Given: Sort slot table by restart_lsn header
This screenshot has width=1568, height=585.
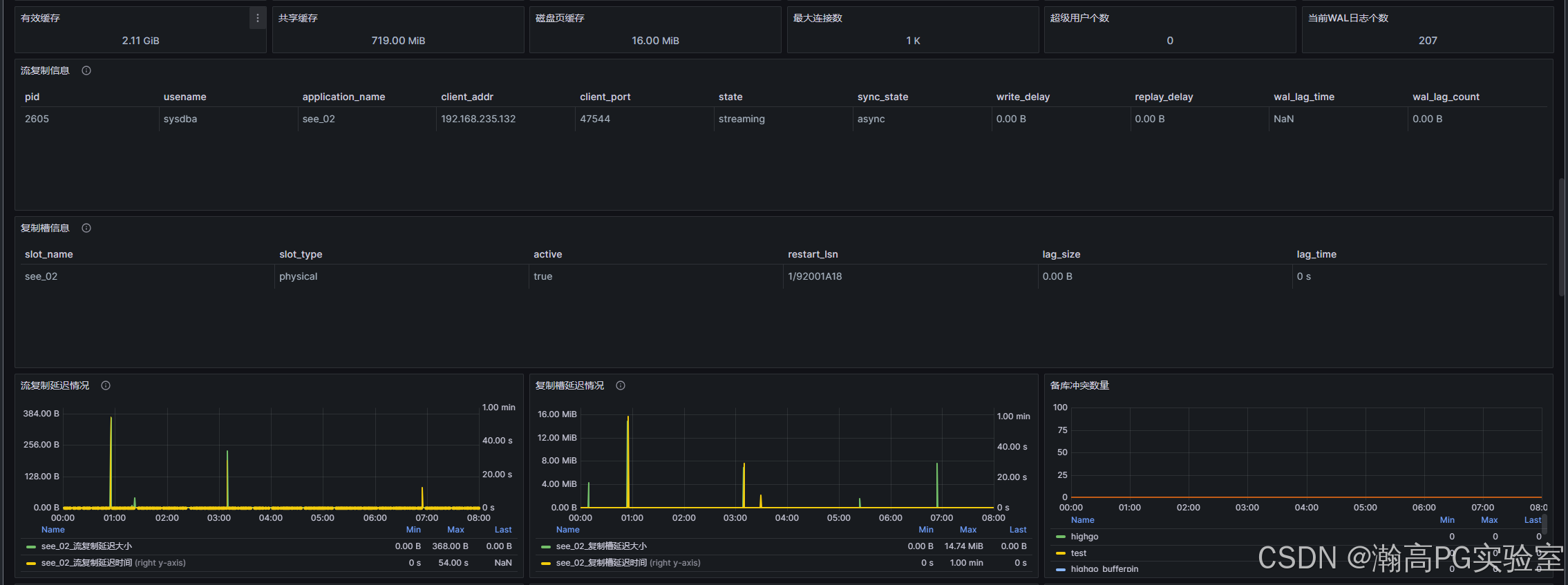Looking at the screenshot, I should [x=813, y=254].
